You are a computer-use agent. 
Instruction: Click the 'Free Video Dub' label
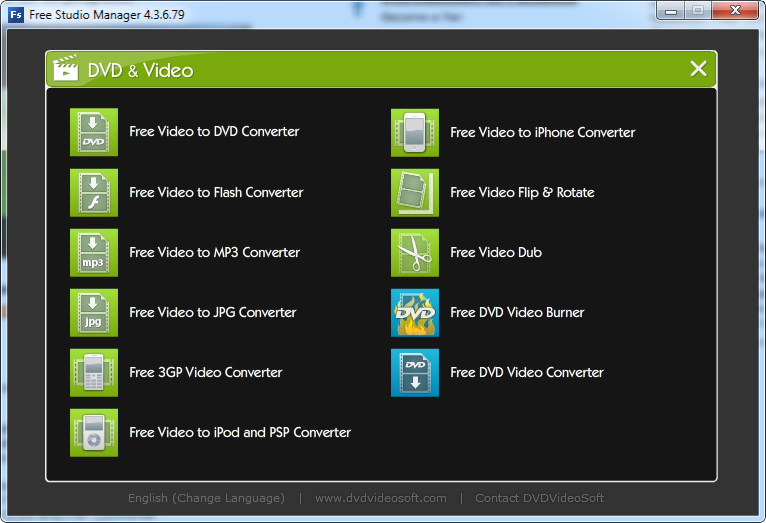click(496, 252)
